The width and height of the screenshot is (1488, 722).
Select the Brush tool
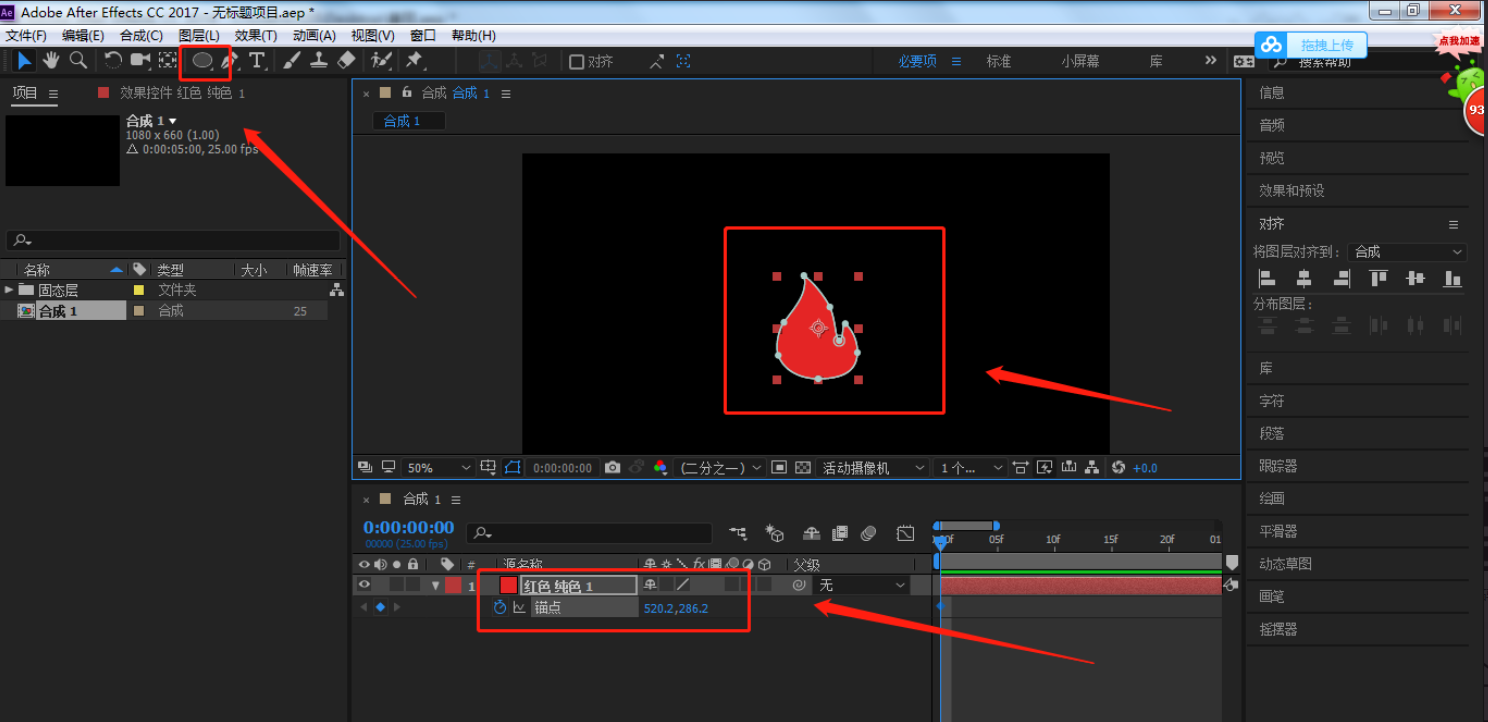click(x=291, y=61)
